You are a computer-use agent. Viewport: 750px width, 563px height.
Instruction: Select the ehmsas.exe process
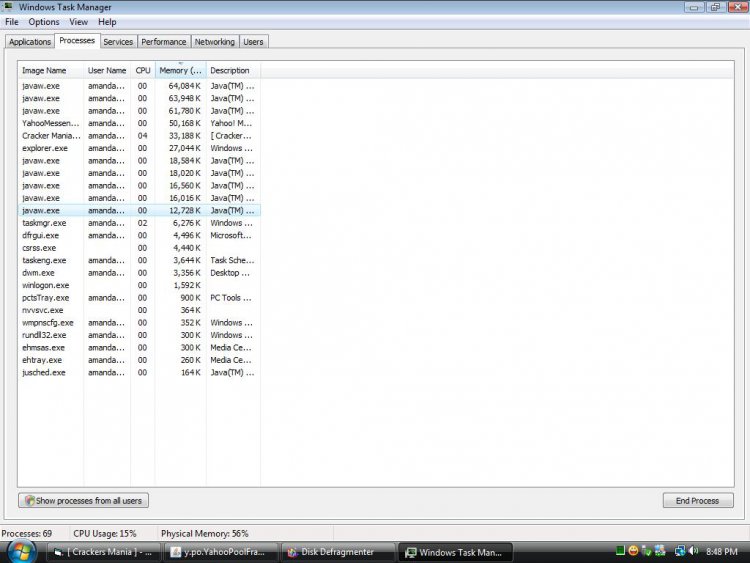click(139, 347)
